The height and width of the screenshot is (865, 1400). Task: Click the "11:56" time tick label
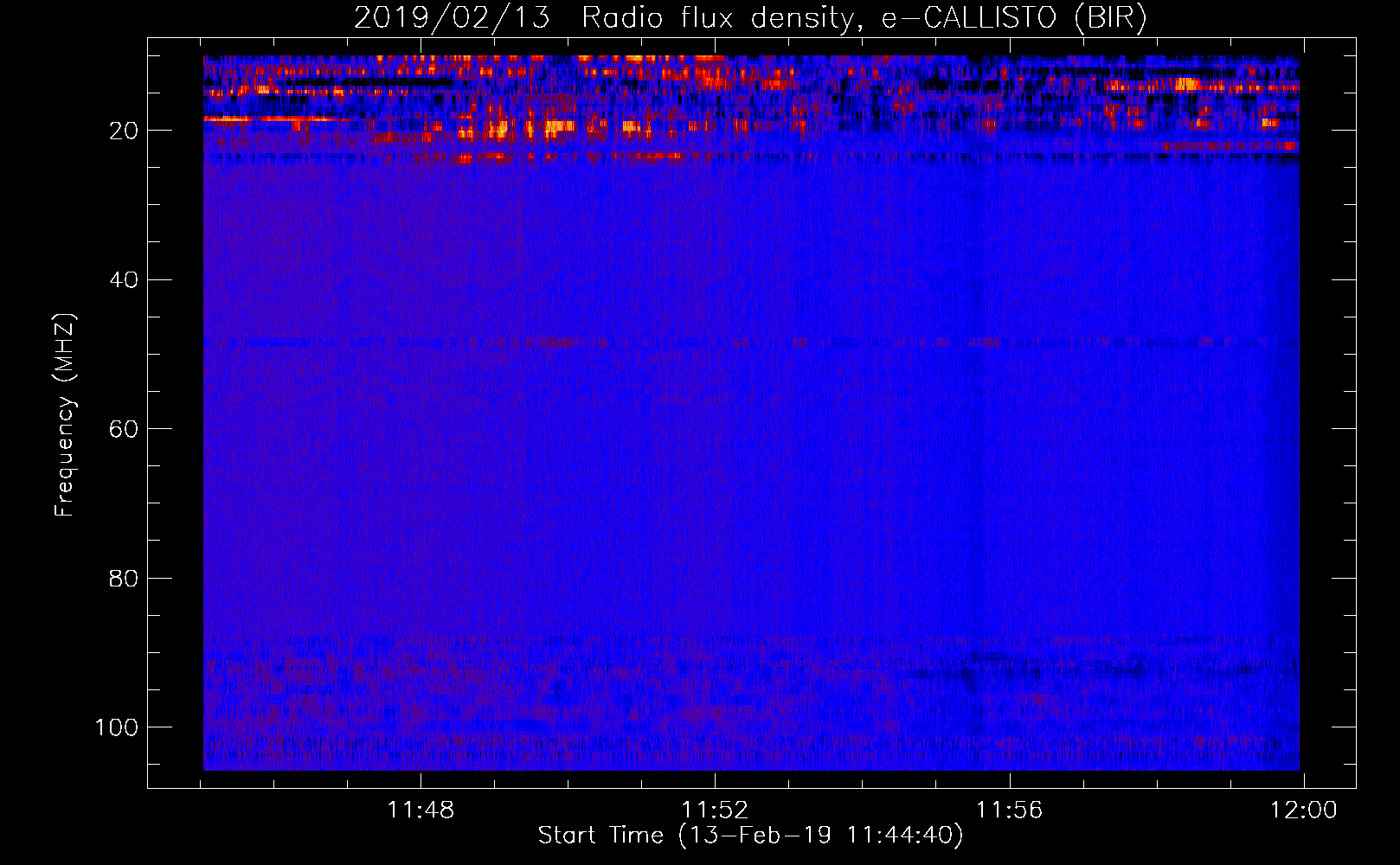coord(1009,811)
